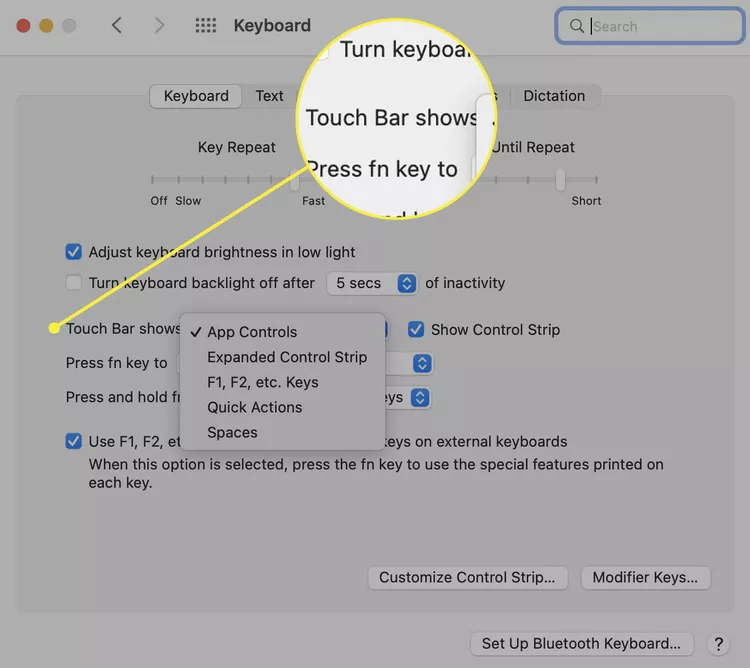
Task: Open the Press and hold fn dropdown arrows
Action: click(x=420, y=397)
